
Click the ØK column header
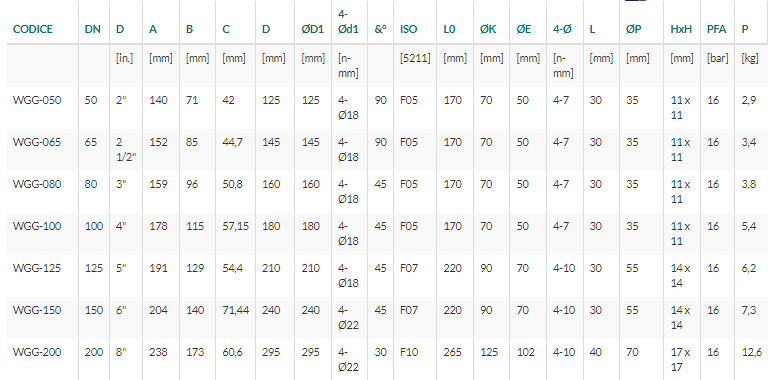click(488, 29)
